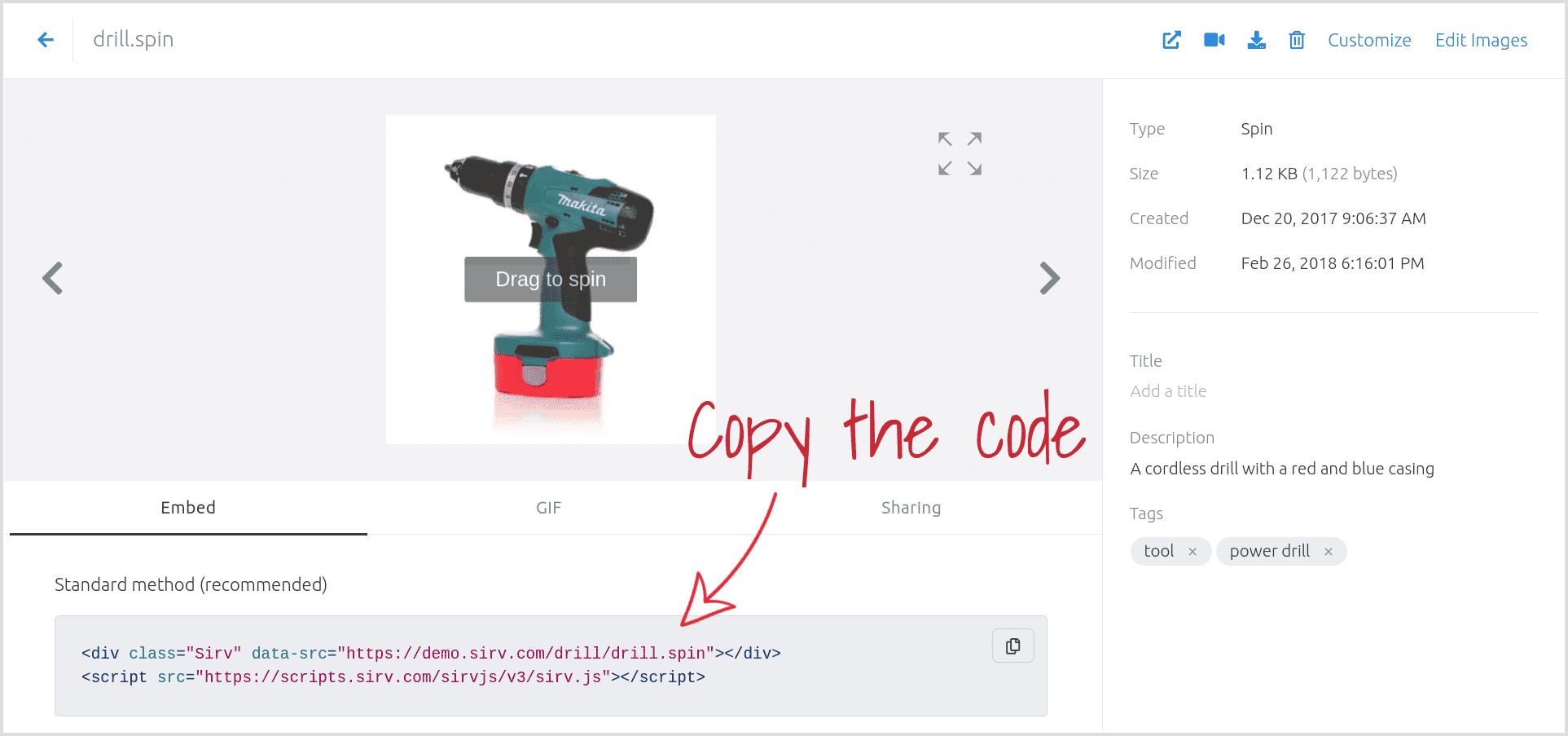Go back using the blue left arrow

click(x=46, y=39)
